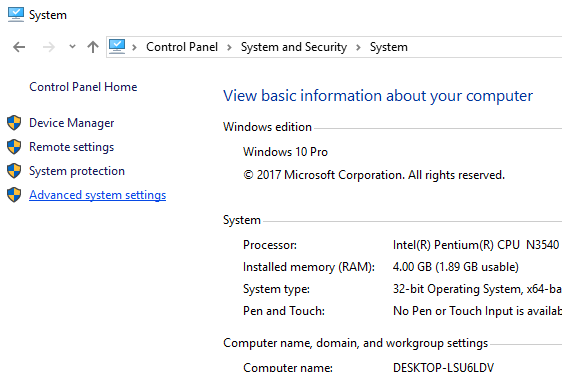562x372 pixels.
Task: Click shield icon beside Advanced system settings
Action: click(14, 195)
